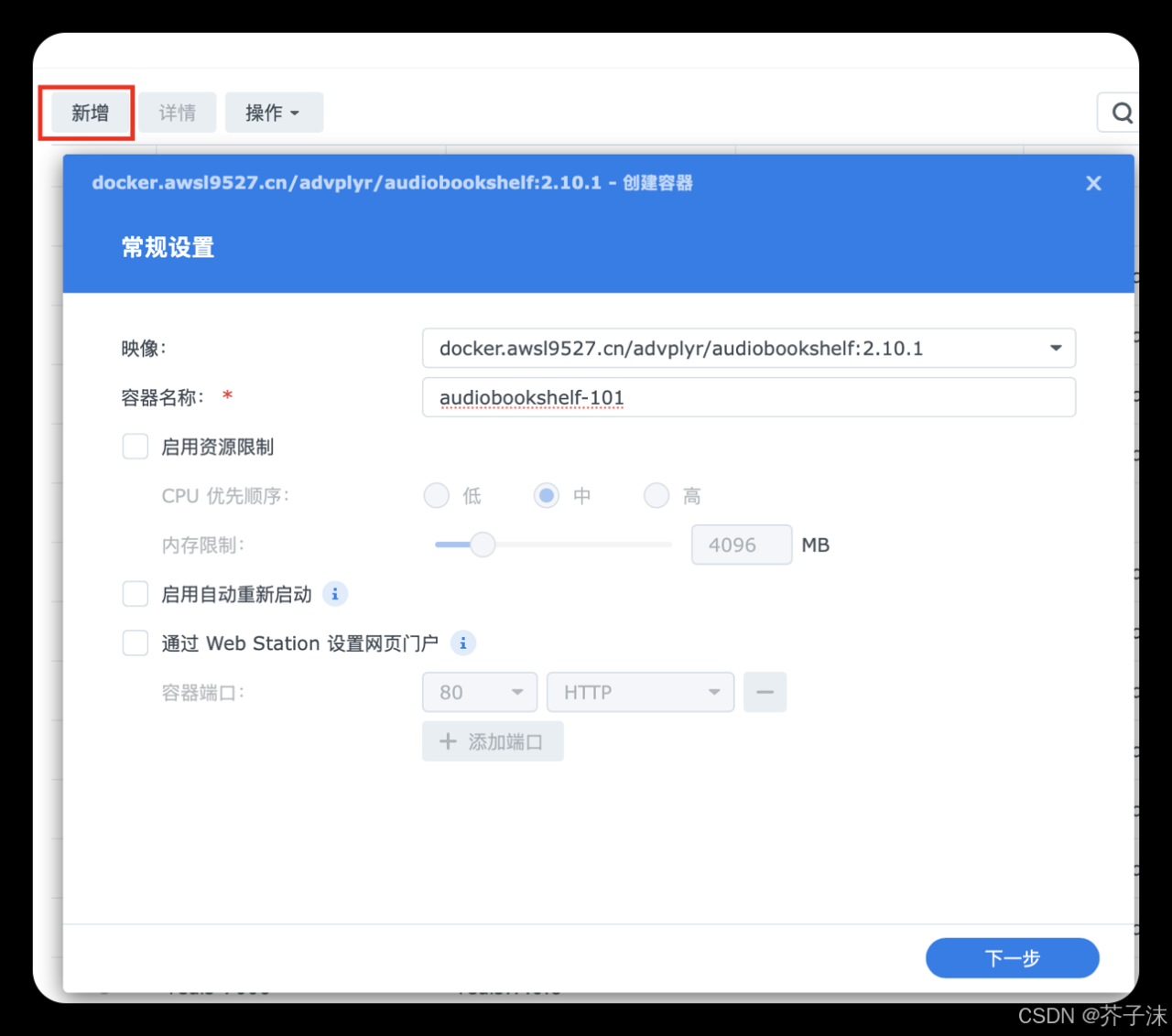Click the memory limit slider handle

point(483,545)
